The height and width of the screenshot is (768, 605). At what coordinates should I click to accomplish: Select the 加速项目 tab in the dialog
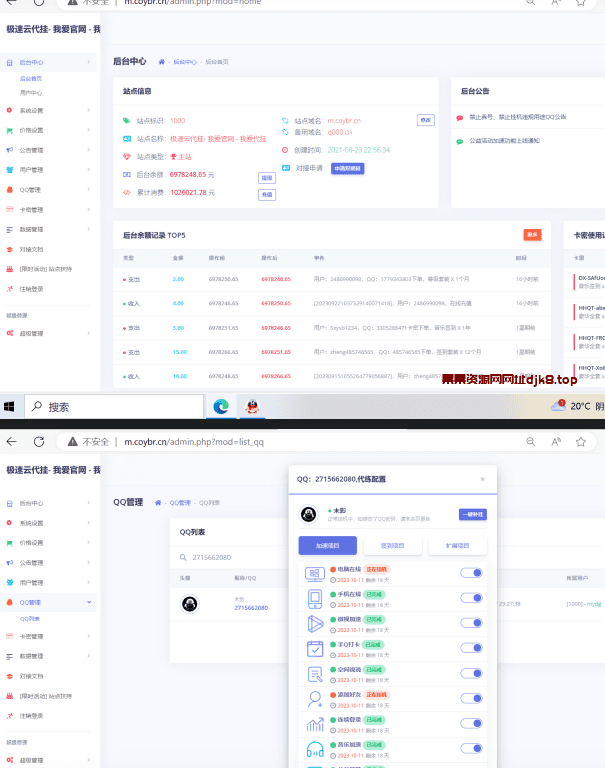click(328, 545)
